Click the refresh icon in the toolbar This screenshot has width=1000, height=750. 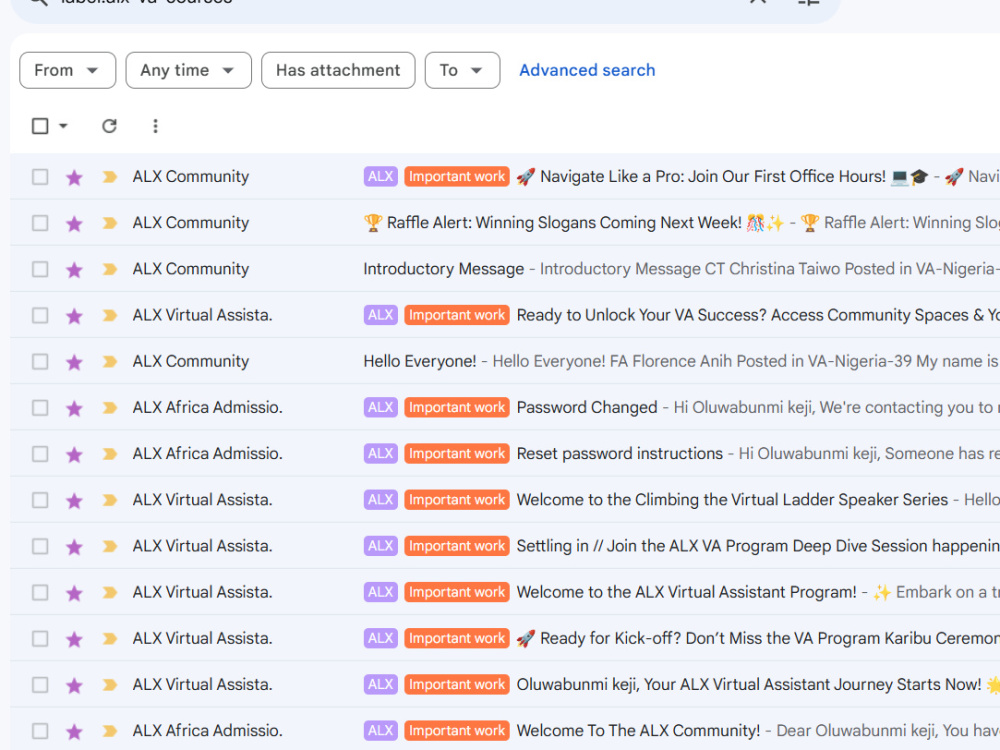pyautogui.click(x=109, y=126)
